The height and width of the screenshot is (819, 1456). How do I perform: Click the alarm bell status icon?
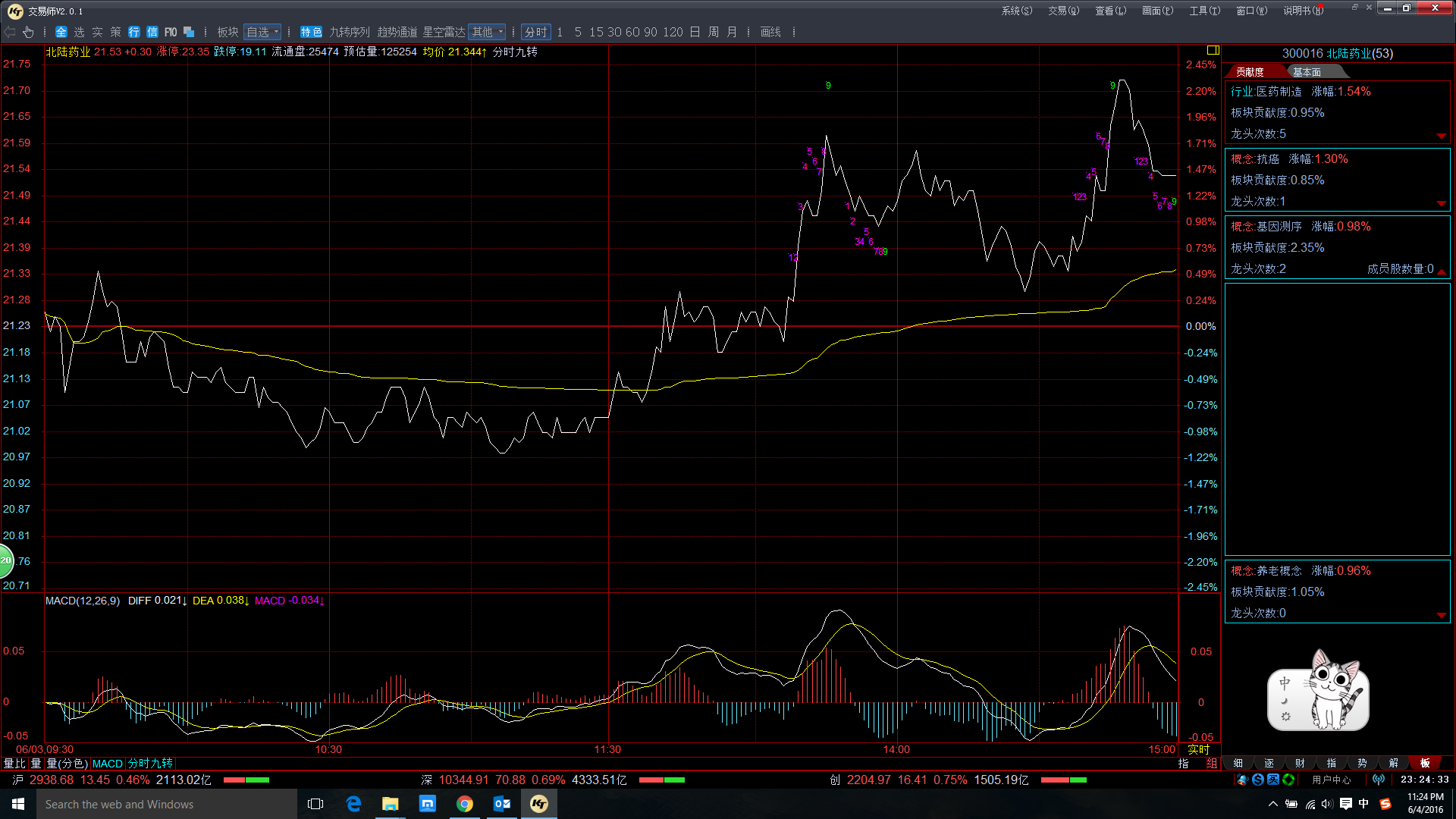click(x=1242, y=780)
